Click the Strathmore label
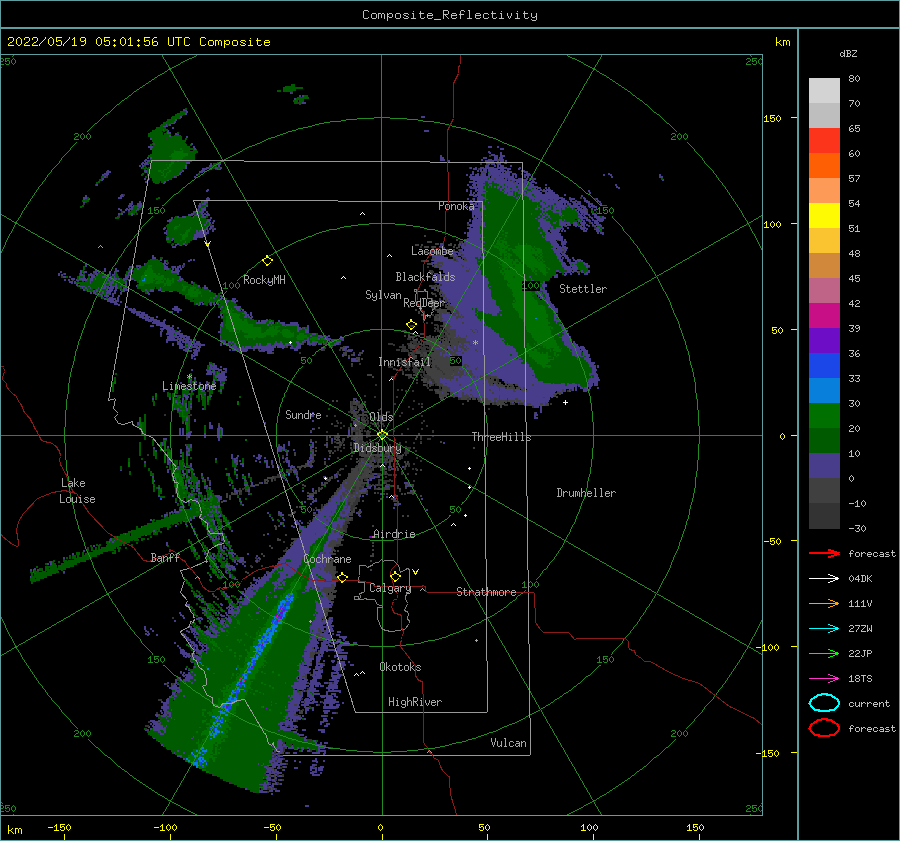Image resolution: width=900 pixels, height=841 pixels. click(486, 592)
